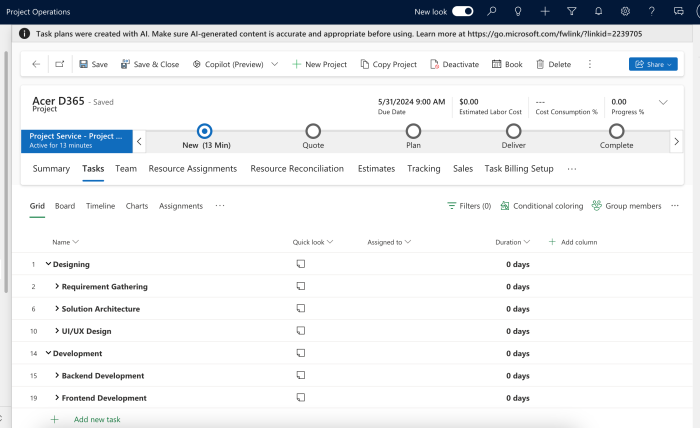
Task: Expand Frontend Development subtasks
Action: pyautogui.click(x=57, y=397)
